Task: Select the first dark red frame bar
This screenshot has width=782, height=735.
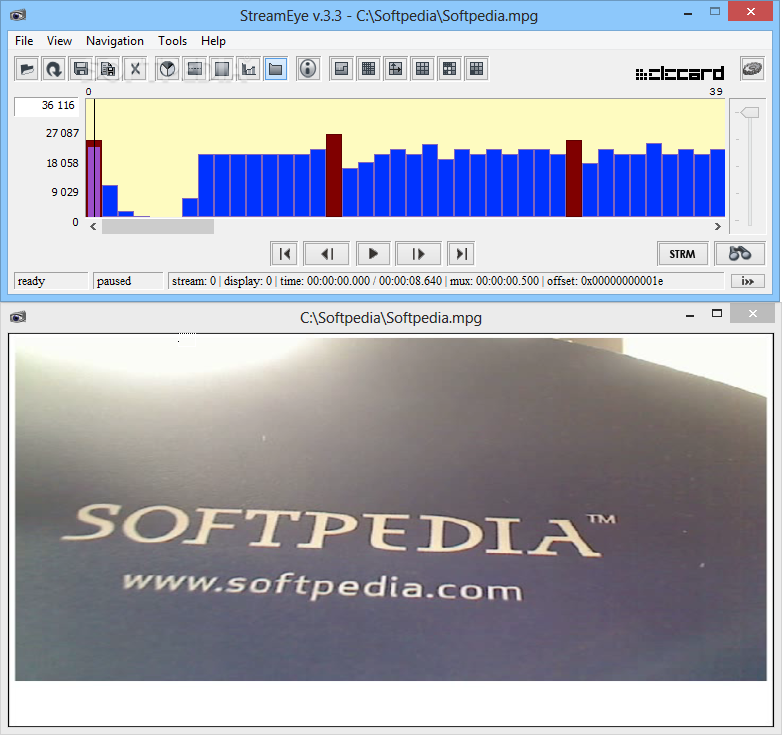Action: tap(94, 178)
